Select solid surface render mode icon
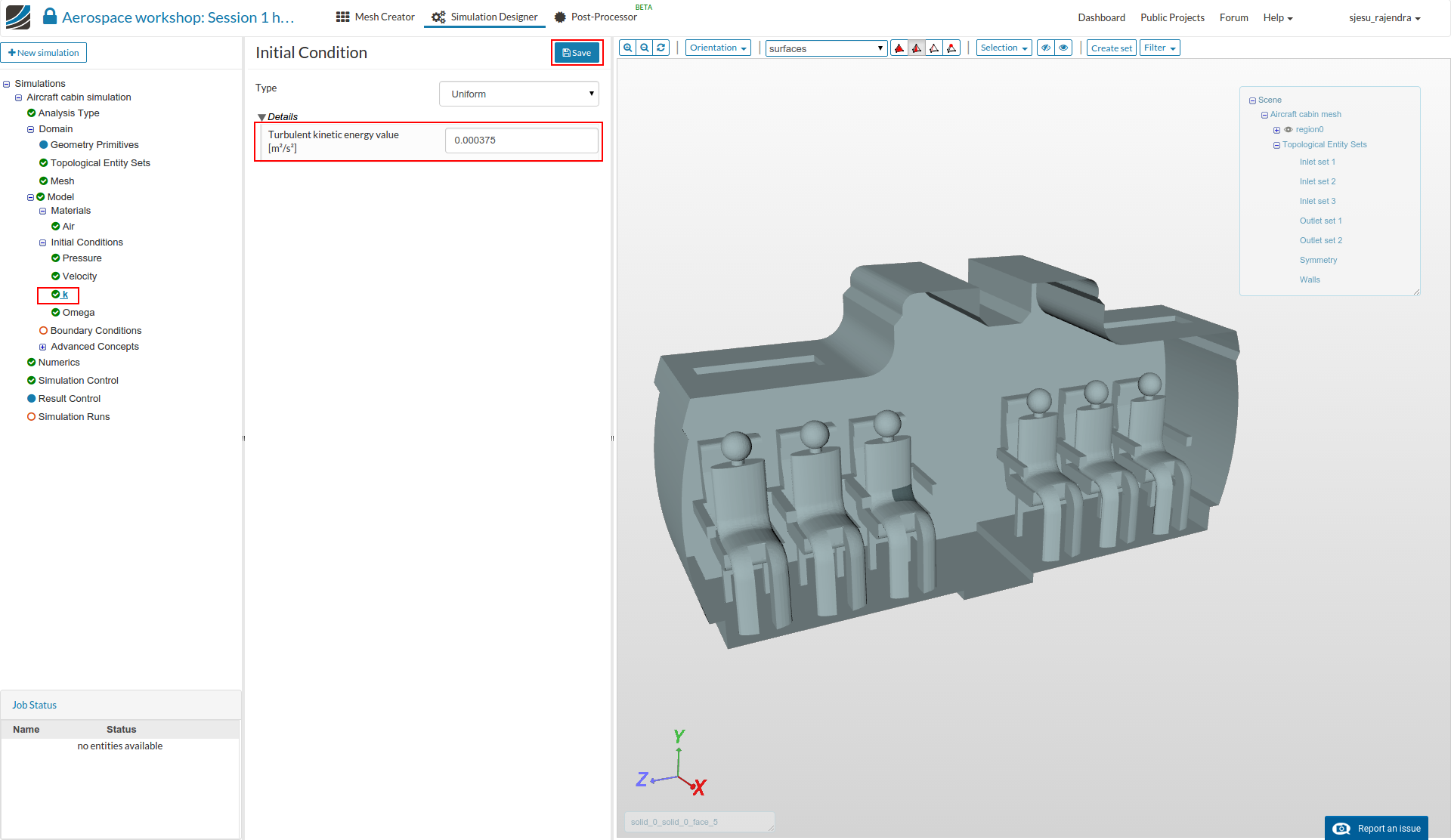Viewport: 1451px width, 840px height. (x=899, y=48)
